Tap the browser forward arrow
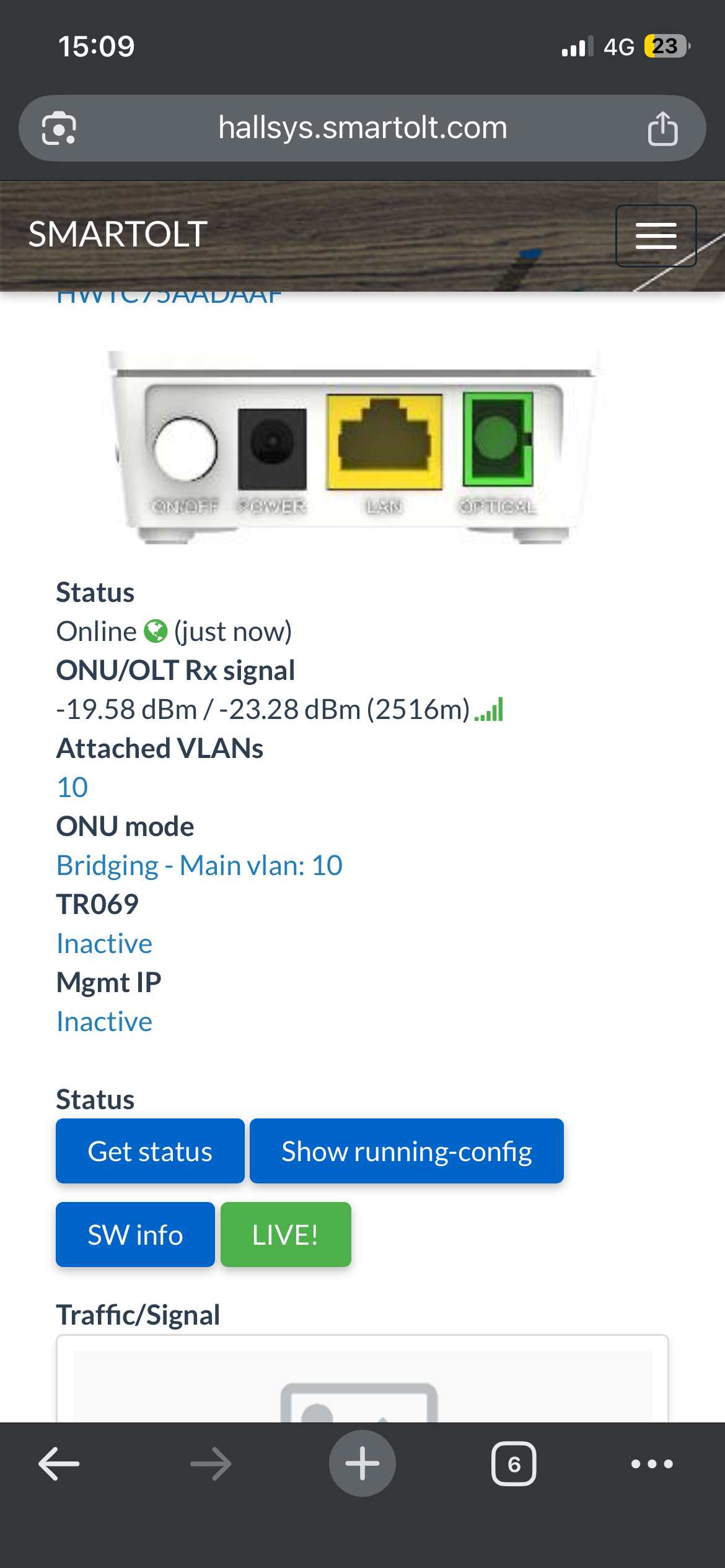Image resolution: width=725 pixels, height=1568 pixels. tap(211, 1464)
